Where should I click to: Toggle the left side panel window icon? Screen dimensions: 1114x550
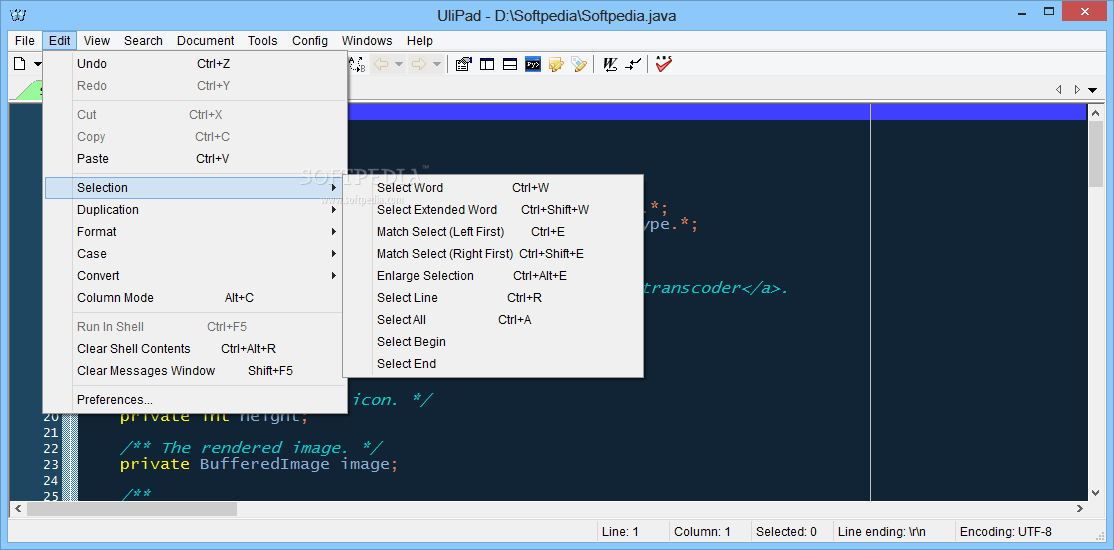pyautogui.click(x=487, y=65)
